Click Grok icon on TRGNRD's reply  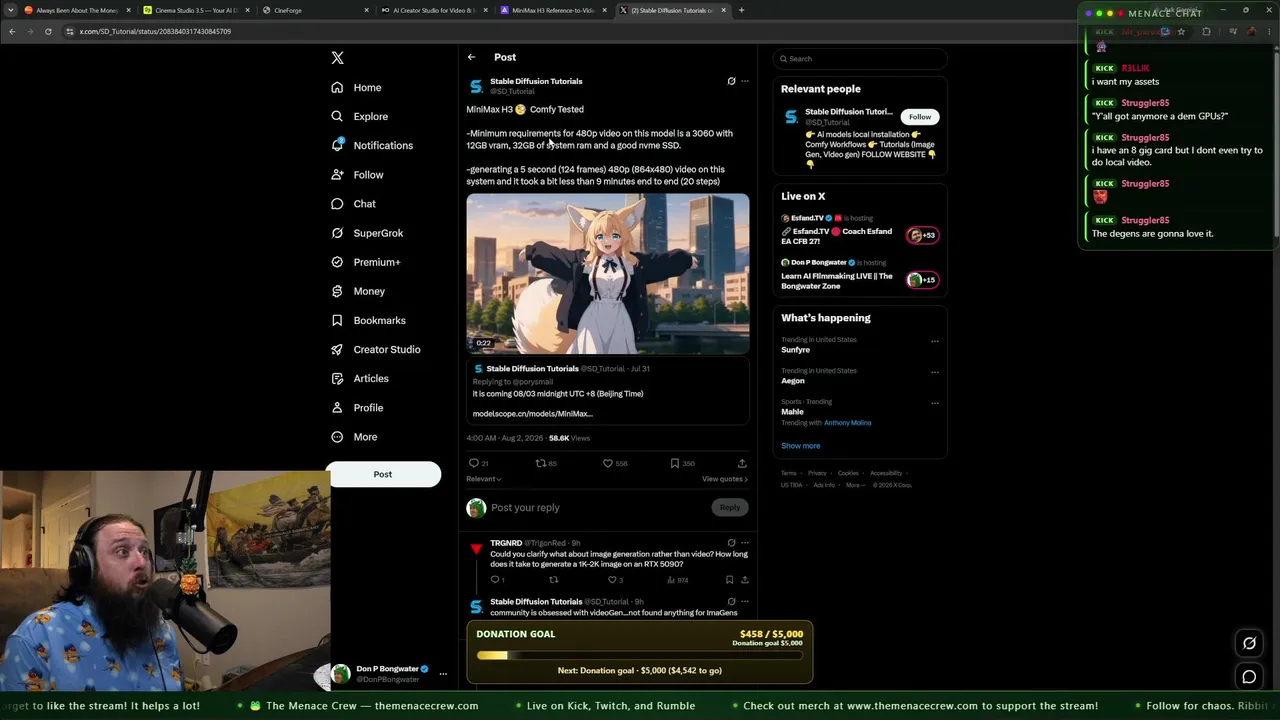[x=731, y=543]
